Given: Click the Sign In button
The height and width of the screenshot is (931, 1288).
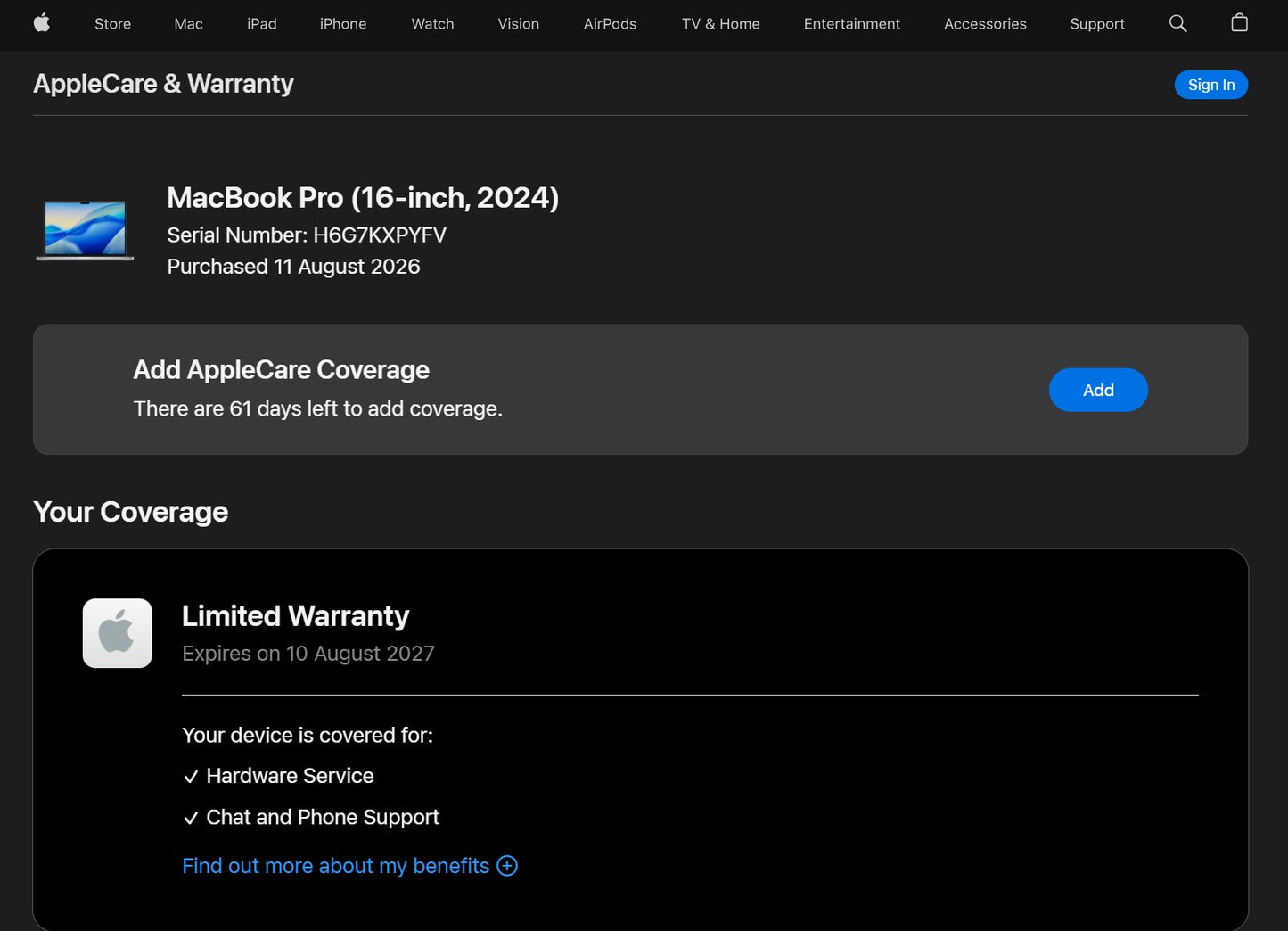Looking at the screenshot, I should pyautogui.click(x=1211, y=85).
